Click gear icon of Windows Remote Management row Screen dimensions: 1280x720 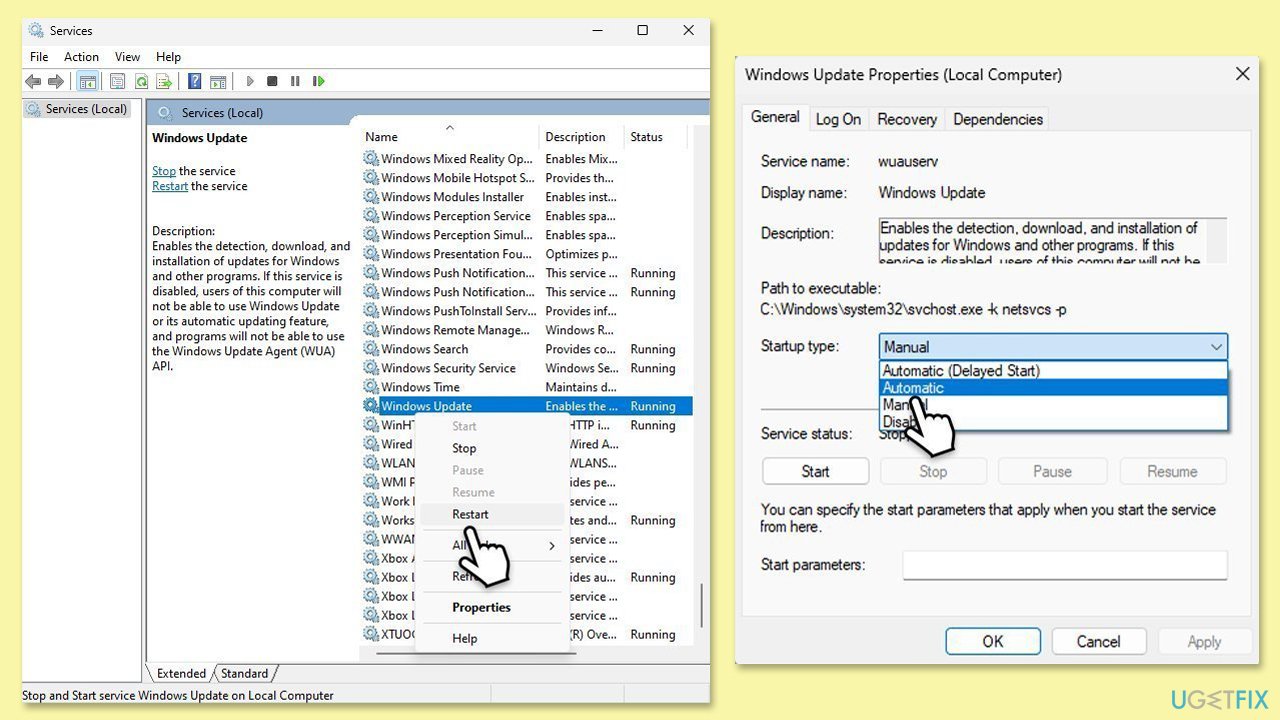[x=371, y=330]
